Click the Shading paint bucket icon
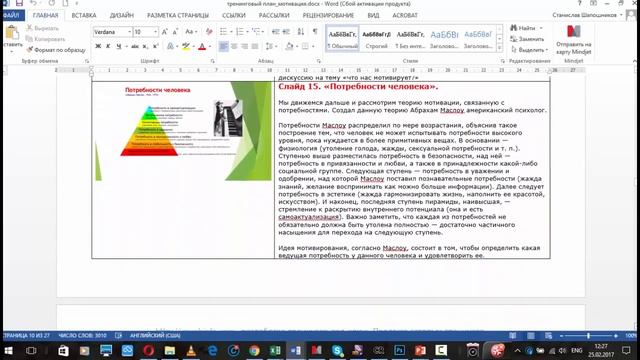640x360 pixels. [x=289, y=47]
